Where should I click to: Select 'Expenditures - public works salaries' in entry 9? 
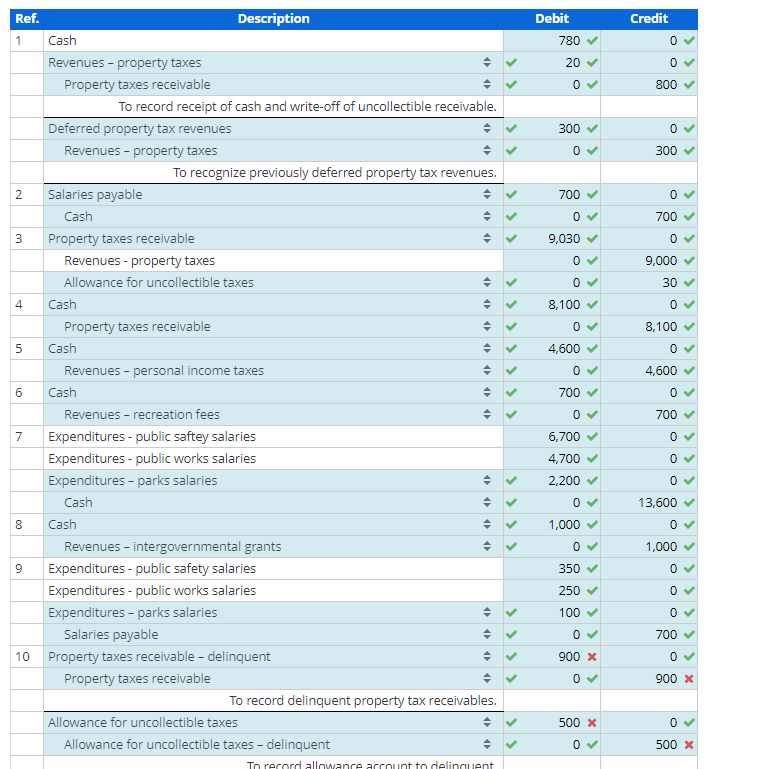[x=152, y=590]
